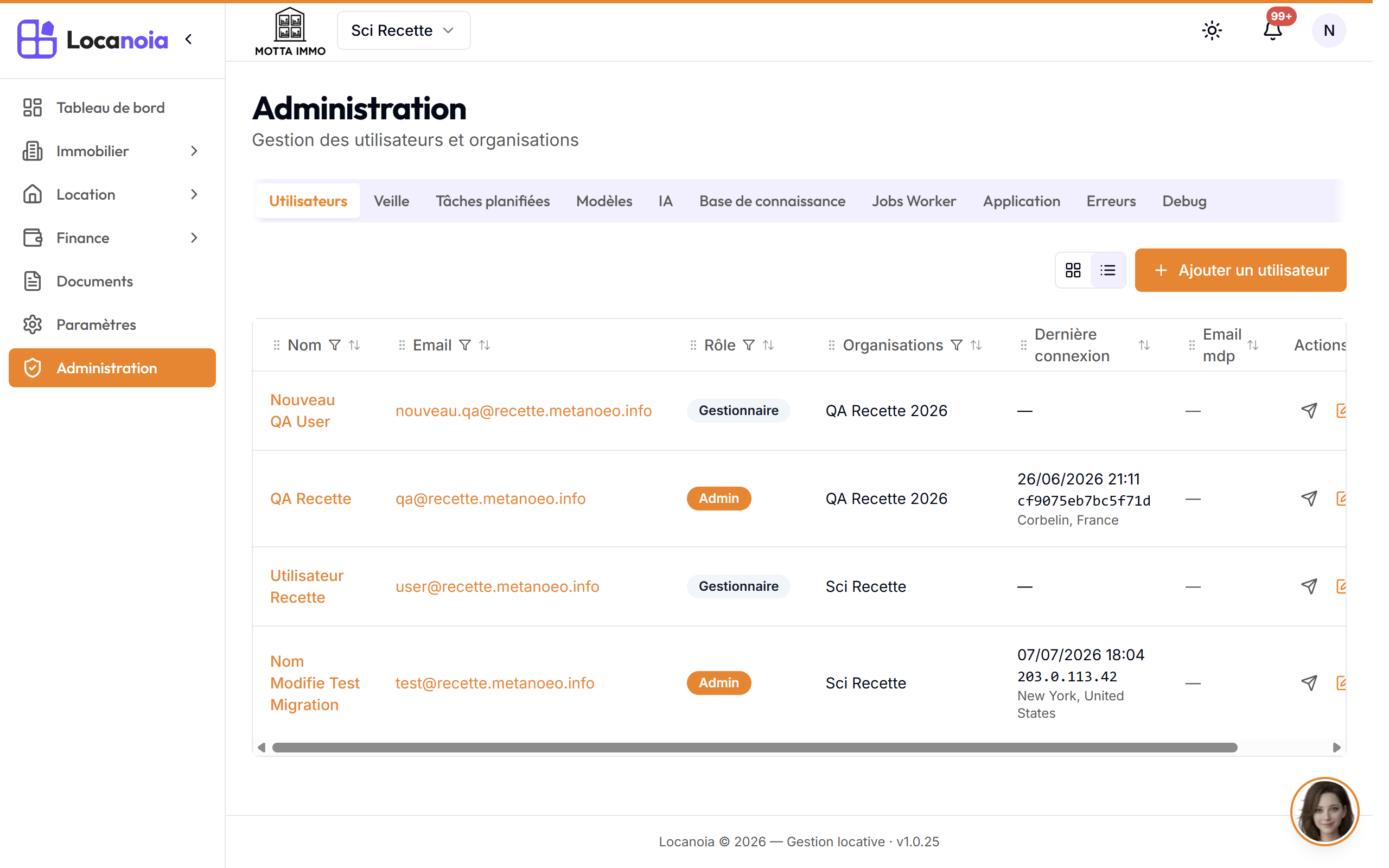
Task: Switch to the Utilisateurs tab
Action: 308,201
